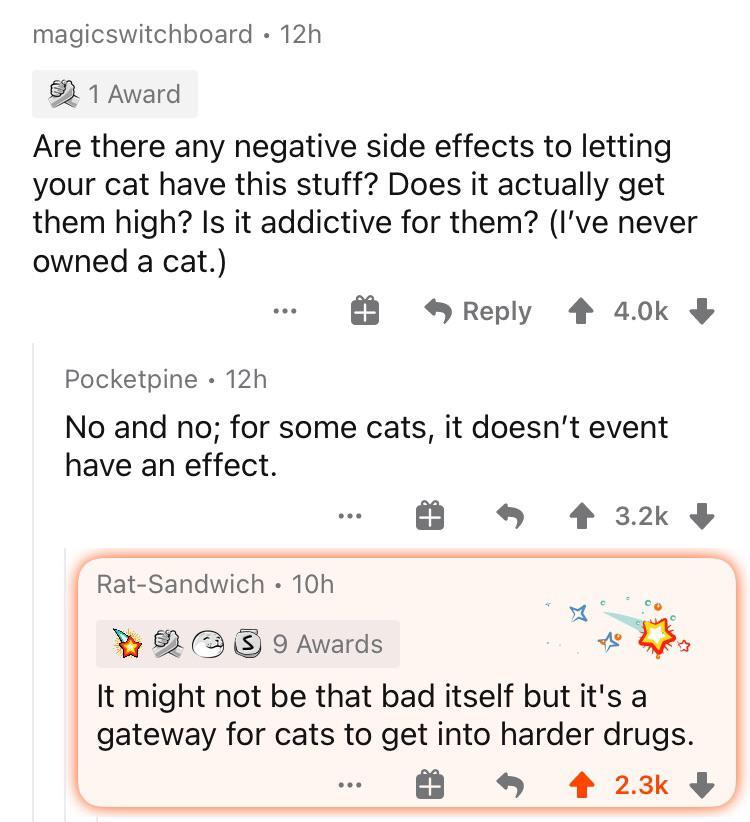This screenshot has height=822, width=750.
Task: Give an award to Rat-Sandwich's comment
Action: (428, 786)
